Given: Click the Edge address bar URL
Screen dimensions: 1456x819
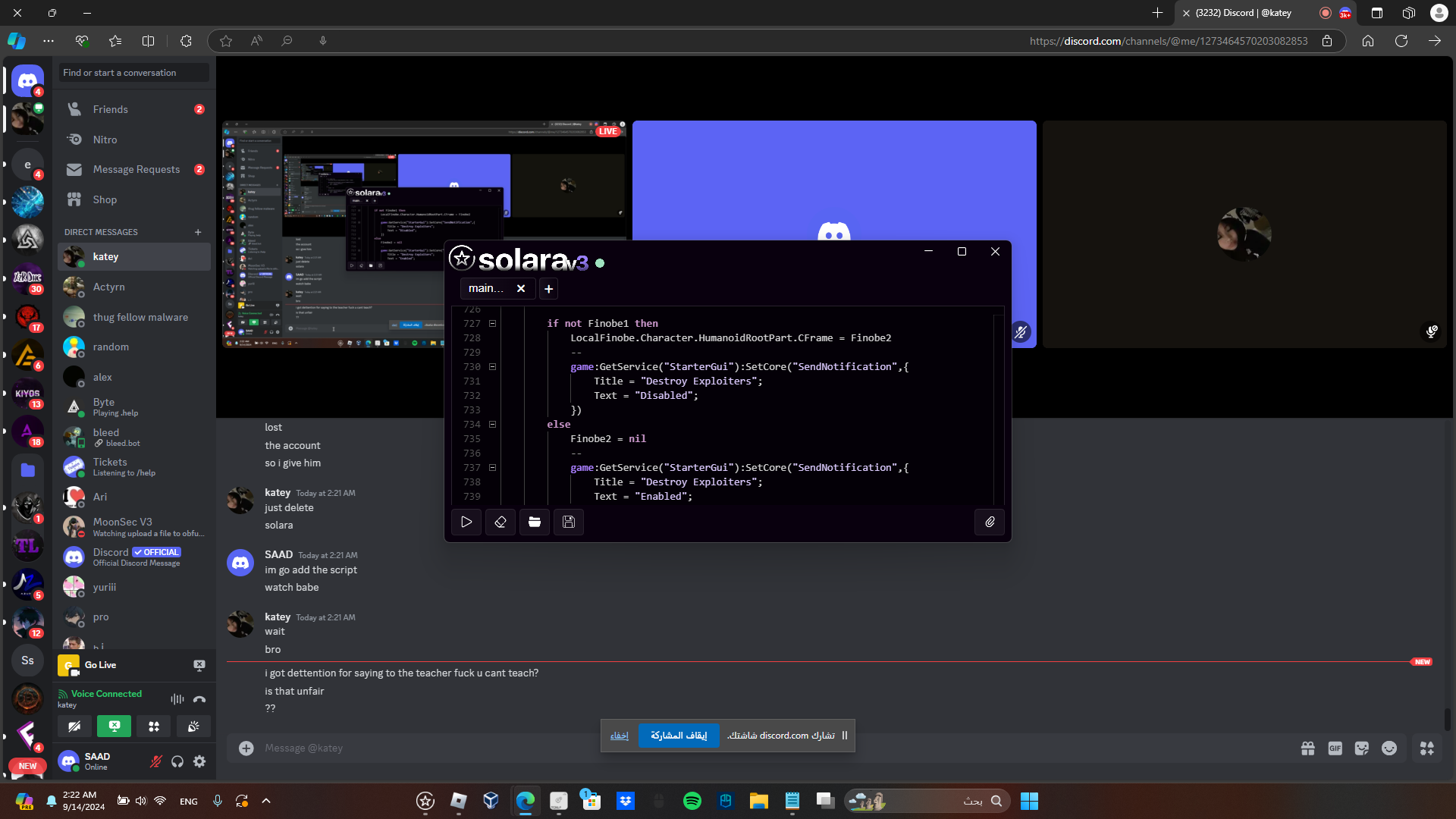Looking at the screenshot, I should click(1169, 41).
